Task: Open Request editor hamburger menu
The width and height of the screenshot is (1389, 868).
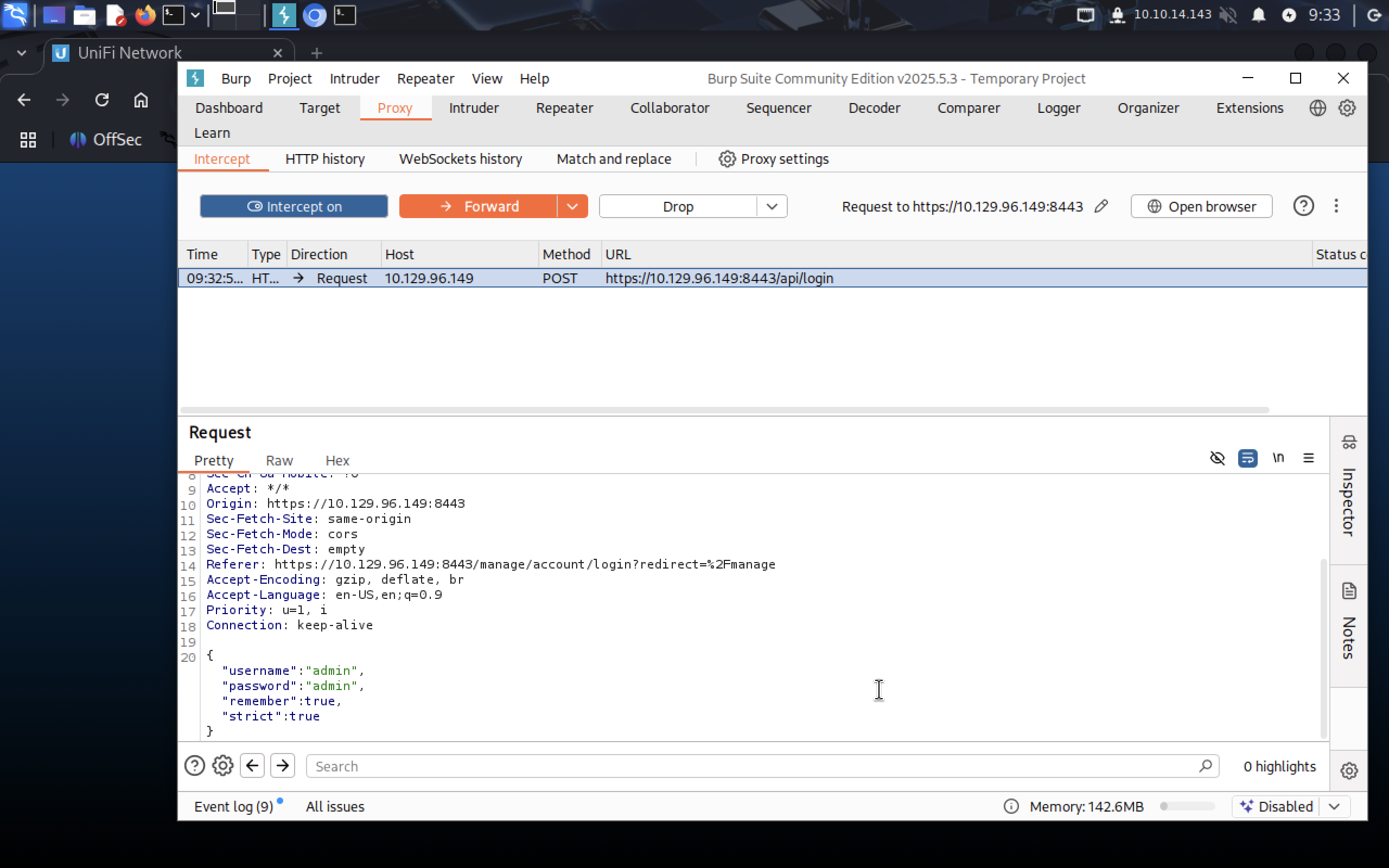Action: [x=1309, y=458]
